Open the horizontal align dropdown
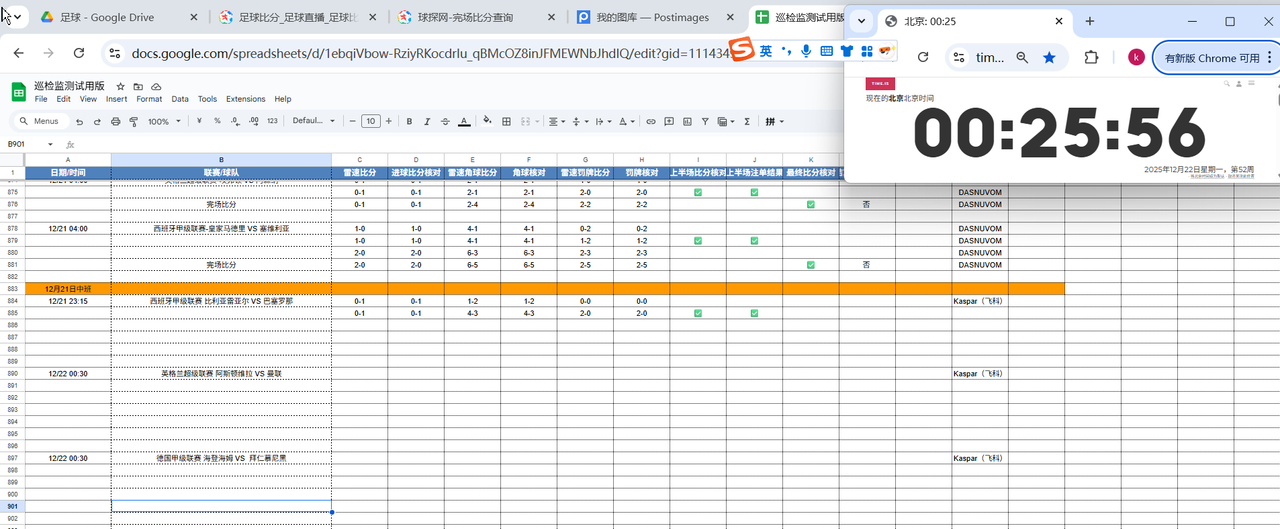This screenshot has height=529, width=1280. click(x=556, y=121)
